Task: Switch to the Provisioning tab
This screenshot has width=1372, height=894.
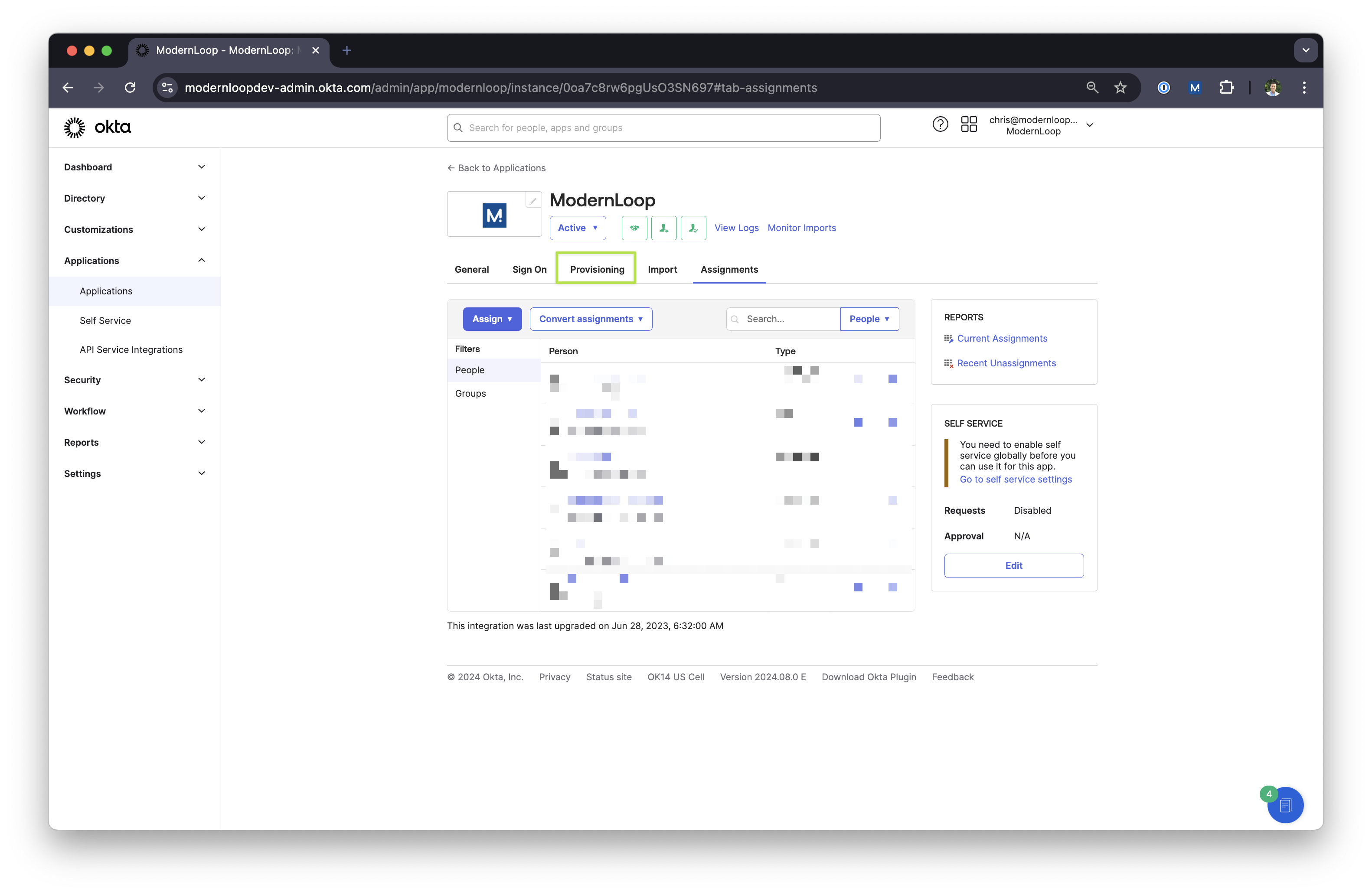Action: 597,269
